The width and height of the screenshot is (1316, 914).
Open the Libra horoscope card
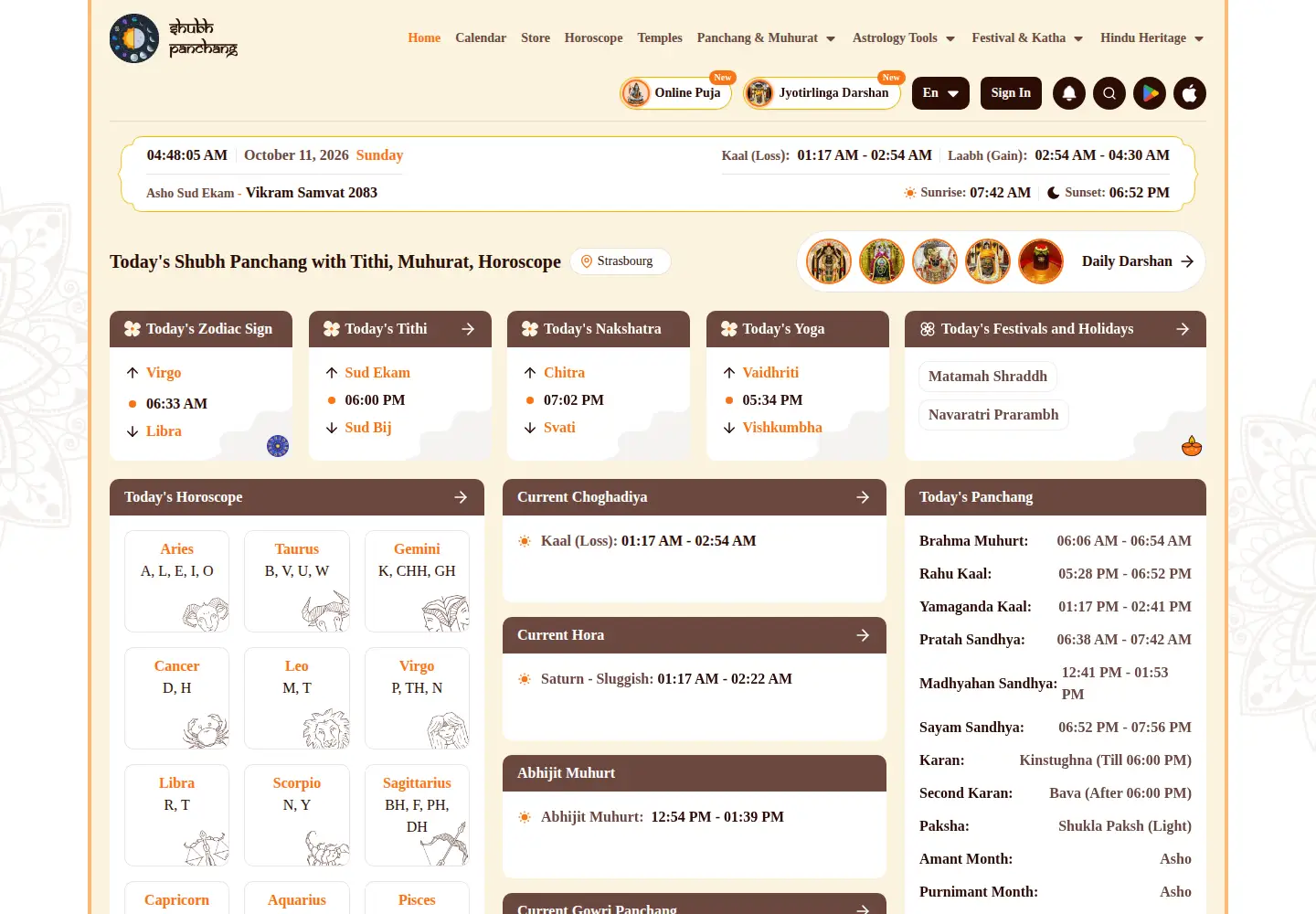click(177, 815)
